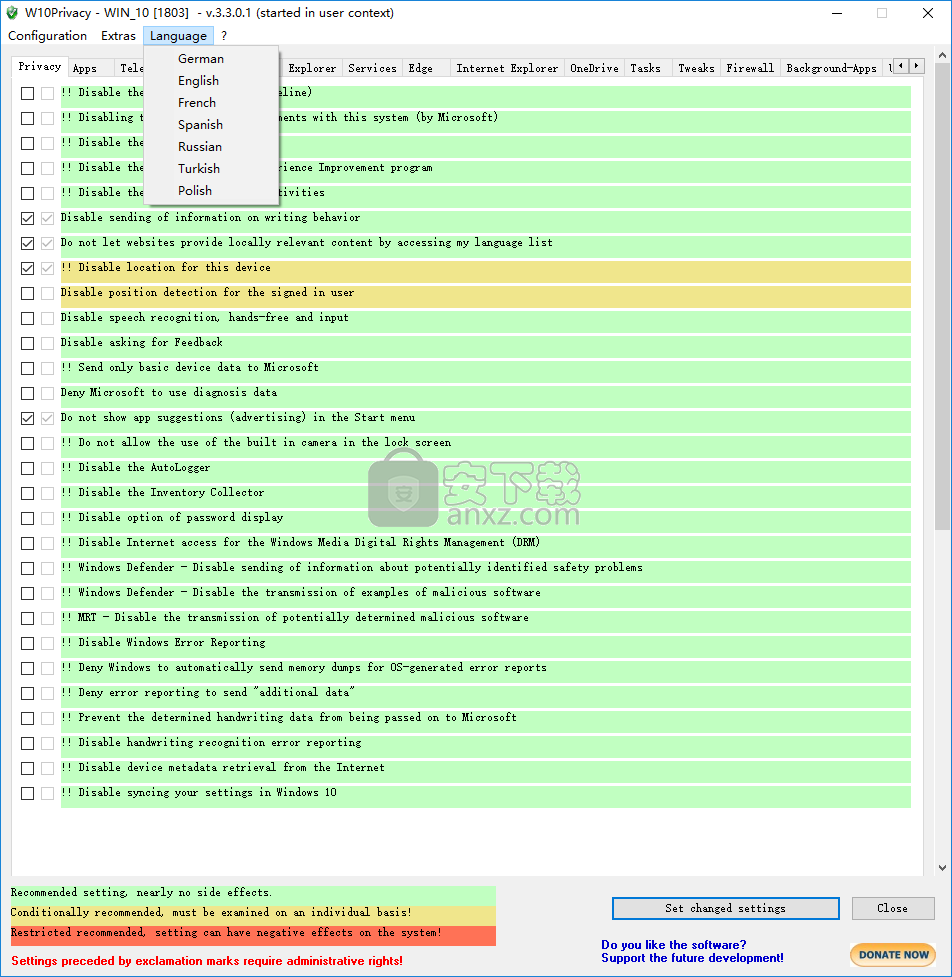The width and height of the screenshot is (952, 977).
Task: Open the ? help menu
Action: (x=224, y=36)
